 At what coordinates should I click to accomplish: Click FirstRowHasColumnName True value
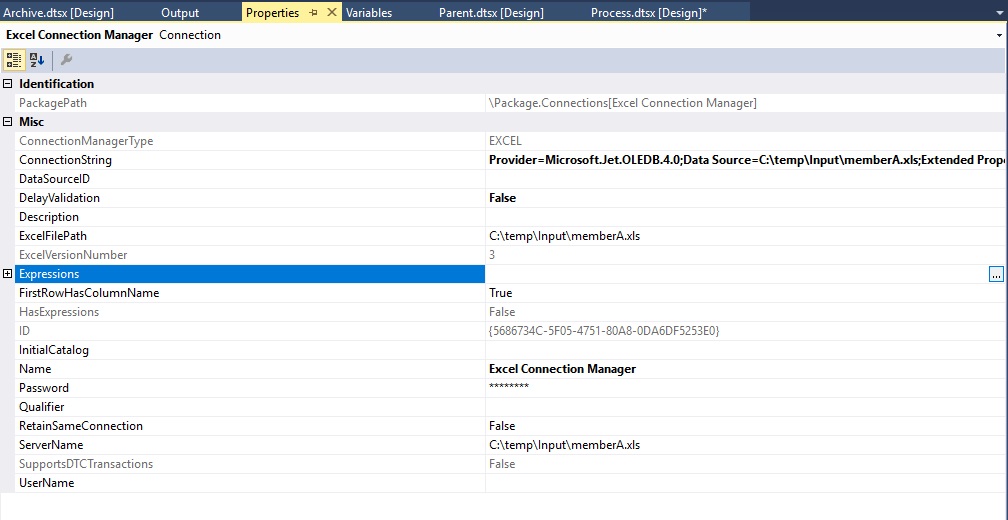500,293
